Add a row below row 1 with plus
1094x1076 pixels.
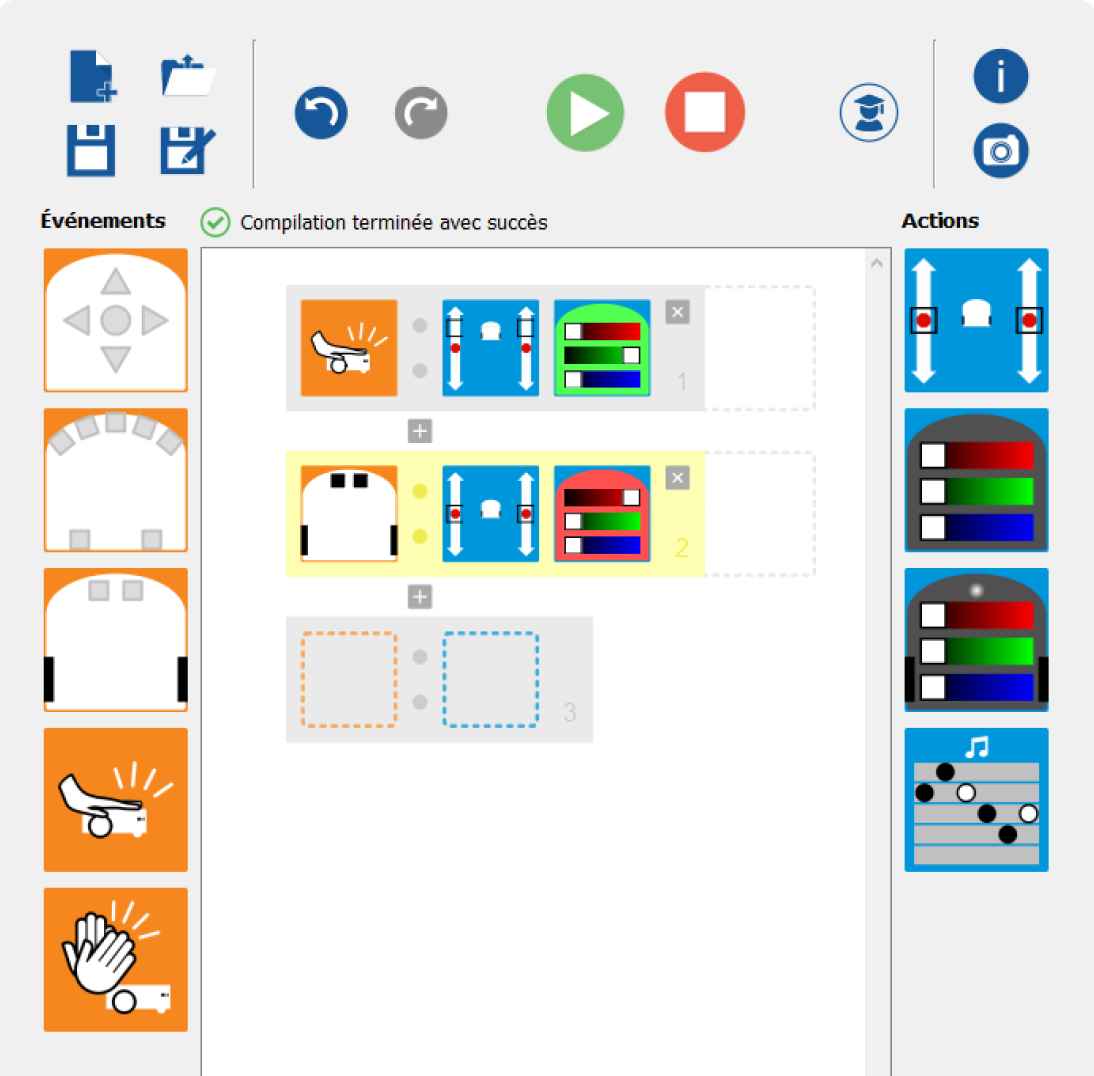tap(420, 431)
